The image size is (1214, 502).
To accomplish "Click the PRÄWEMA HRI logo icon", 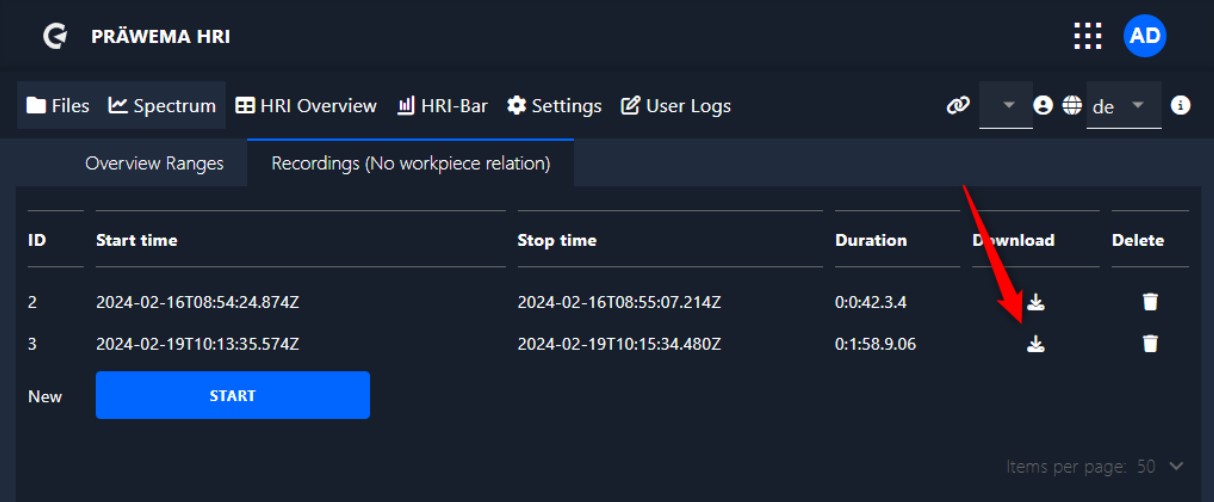I will (55, 37).
